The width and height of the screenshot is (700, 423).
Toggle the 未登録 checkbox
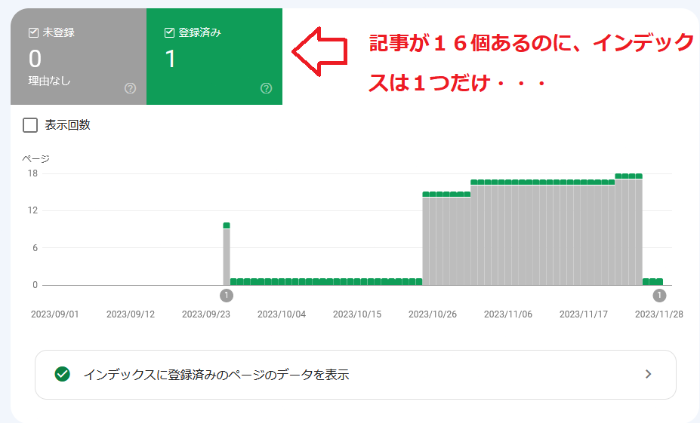coord(33,33)
